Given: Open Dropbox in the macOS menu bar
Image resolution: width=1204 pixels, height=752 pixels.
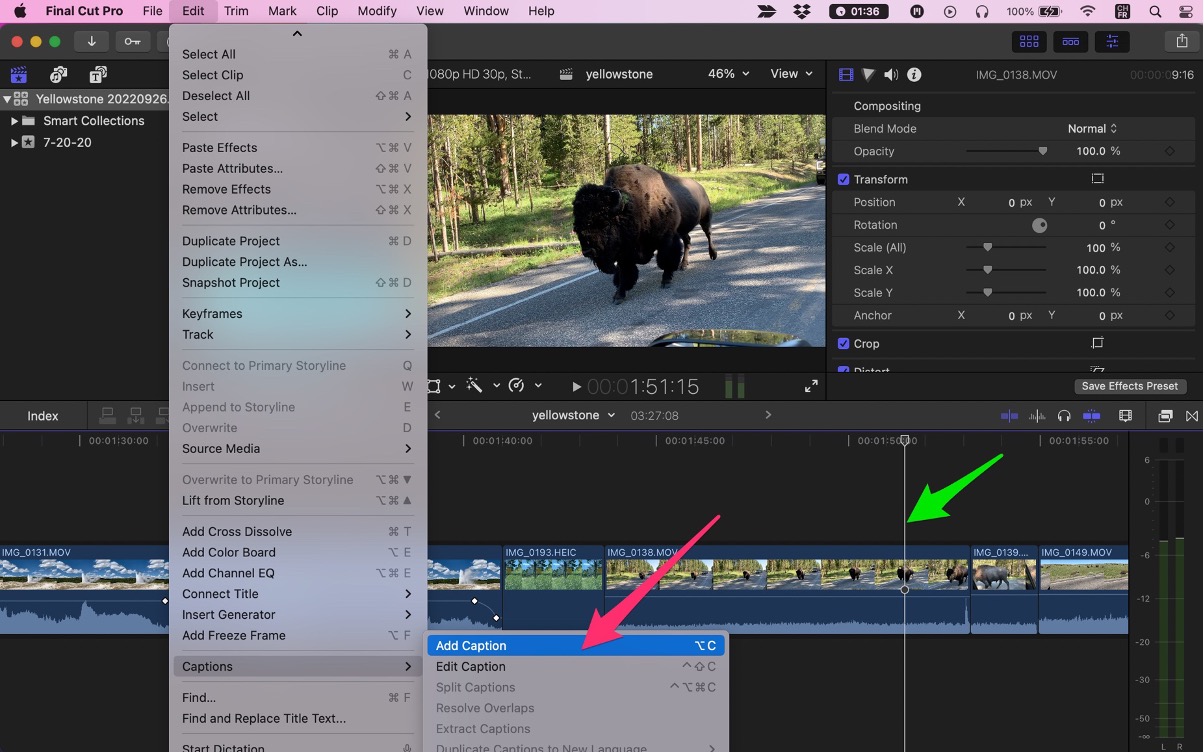Looking at the screenshot, I should pos(802,11).
